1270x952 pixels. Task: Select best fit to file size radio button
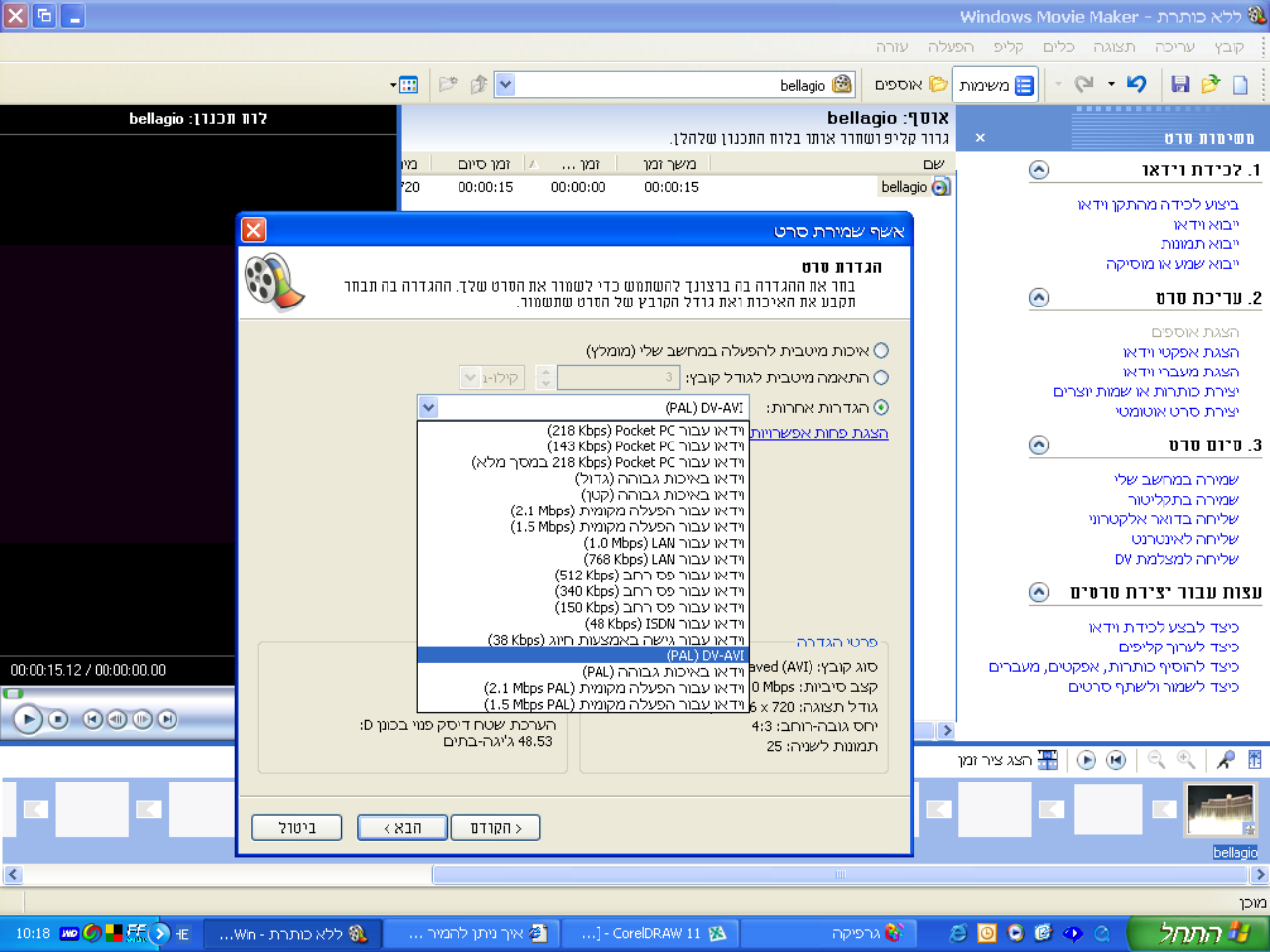[881, 377]
